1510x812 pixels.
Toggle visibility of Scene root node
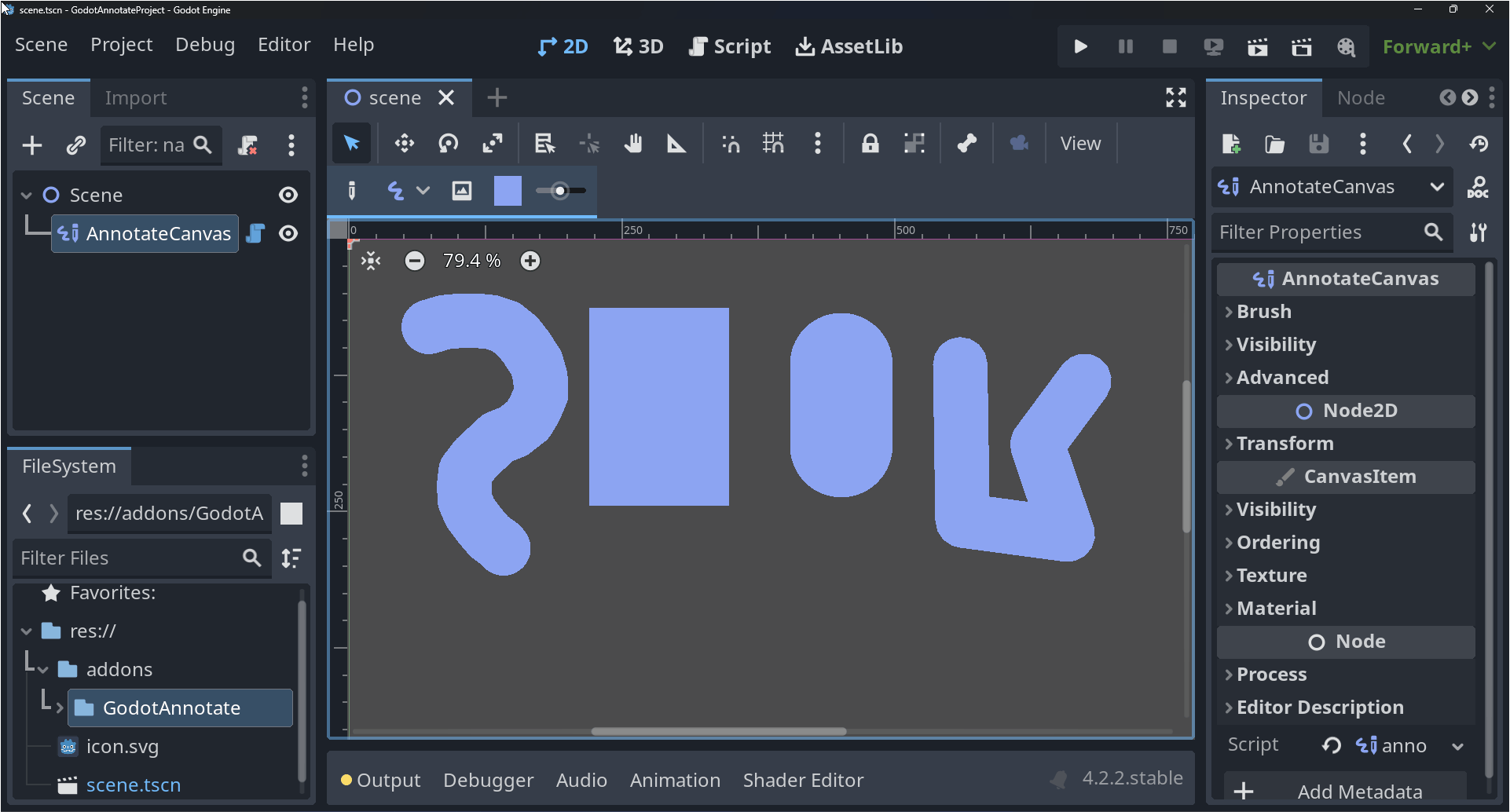tap(288, 195)
